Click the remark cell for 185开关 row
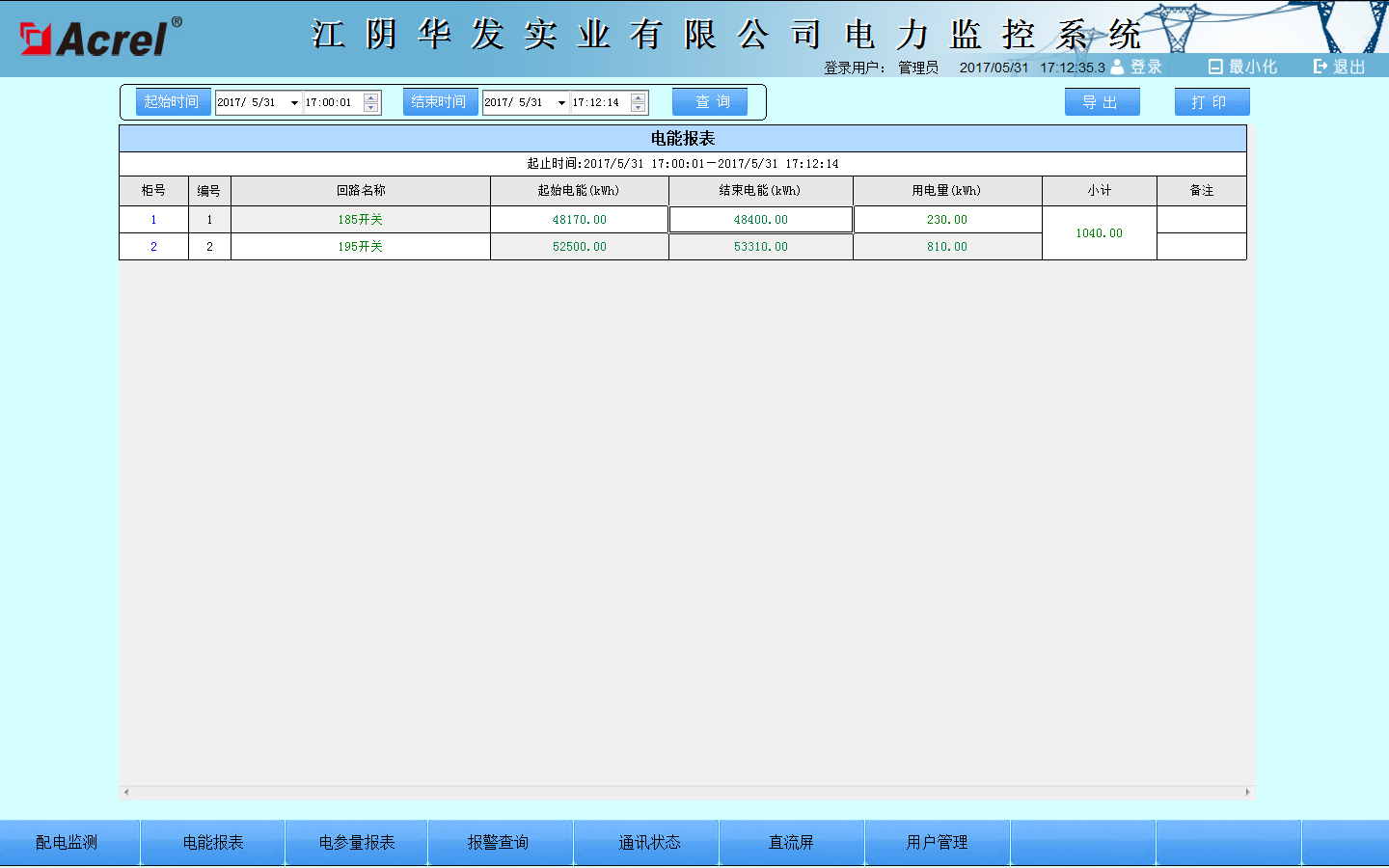1389x868 pixels. pos(1202,220)
